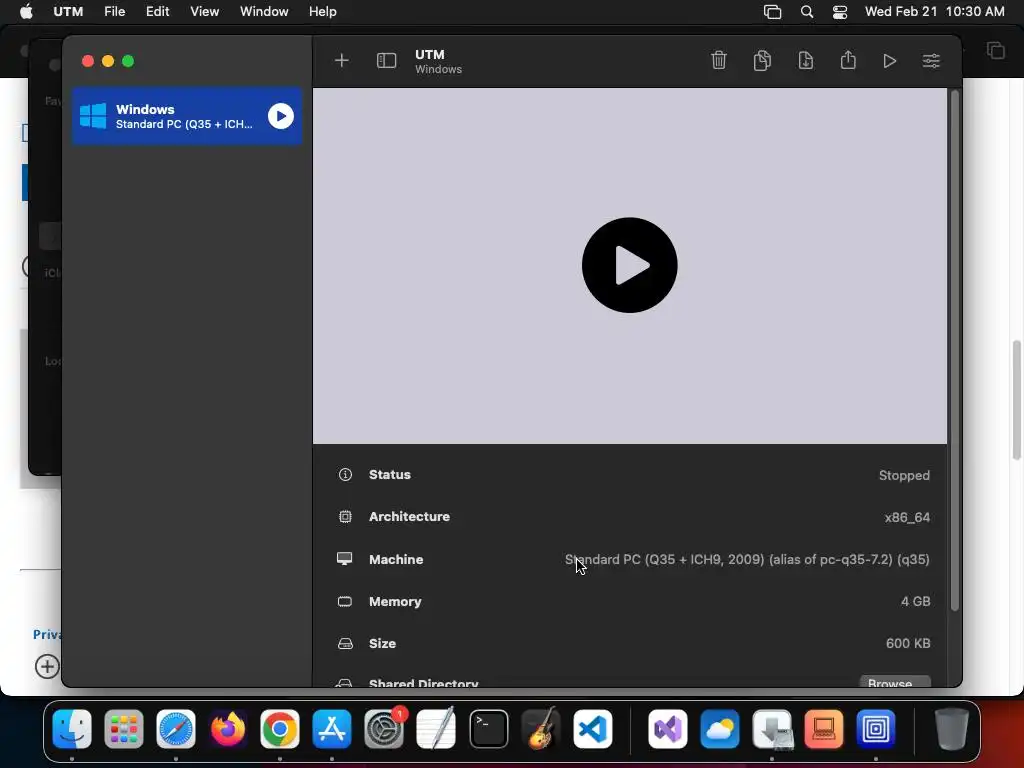Click the Status label

click(390, 475)
